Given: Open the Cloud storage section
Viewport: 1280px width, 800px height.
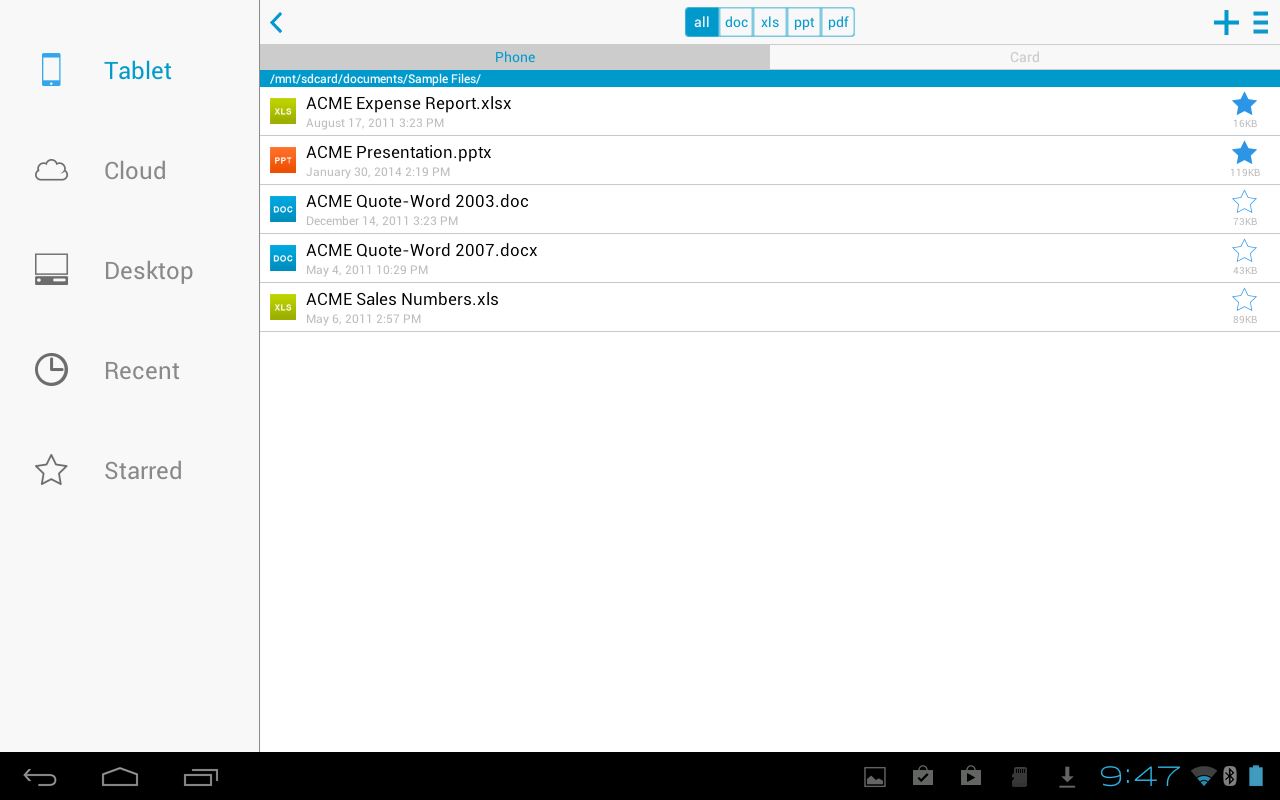Looking at the screenshot, I should 51,170.
